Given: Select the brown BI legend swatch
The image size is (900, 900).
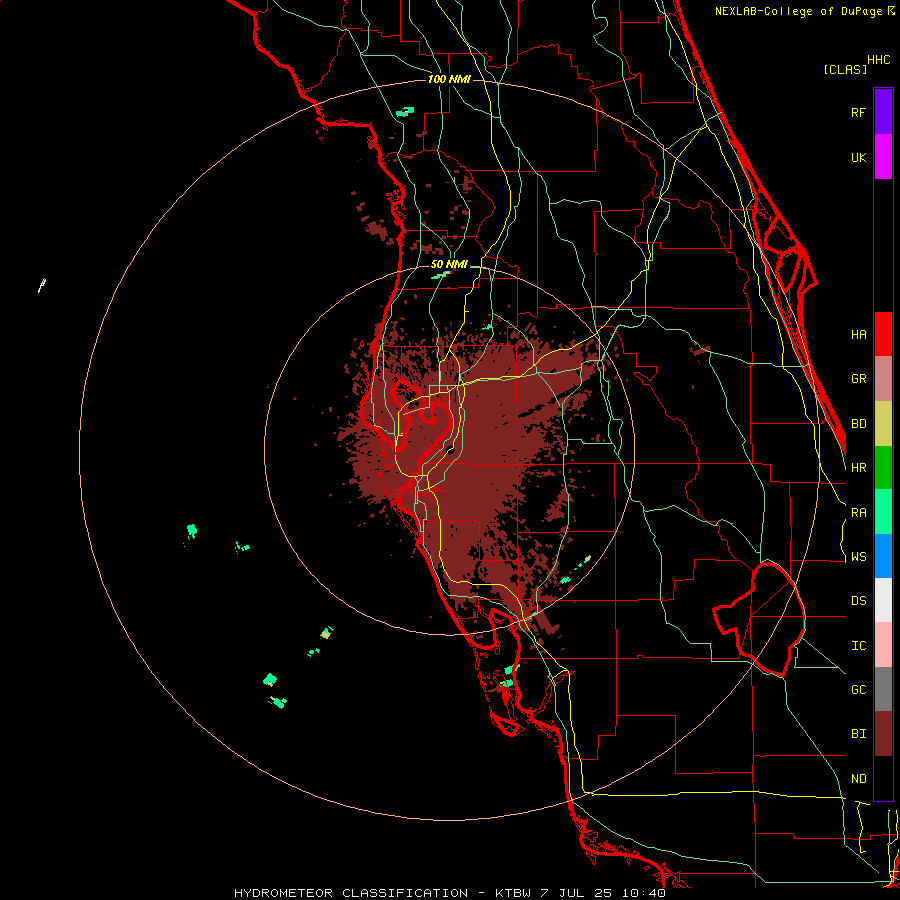Looking at the screenshot, I should point(883,734).
